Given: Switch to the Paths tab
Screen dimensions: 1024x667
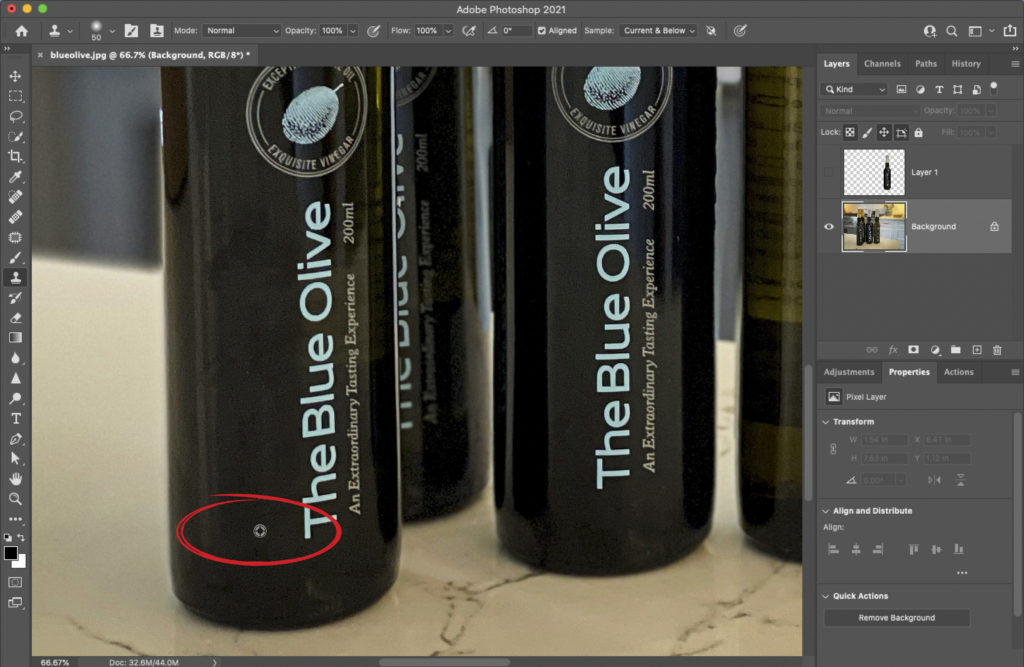Looking at the screenshot, I should pyautogui.click(x=925, y=64).
